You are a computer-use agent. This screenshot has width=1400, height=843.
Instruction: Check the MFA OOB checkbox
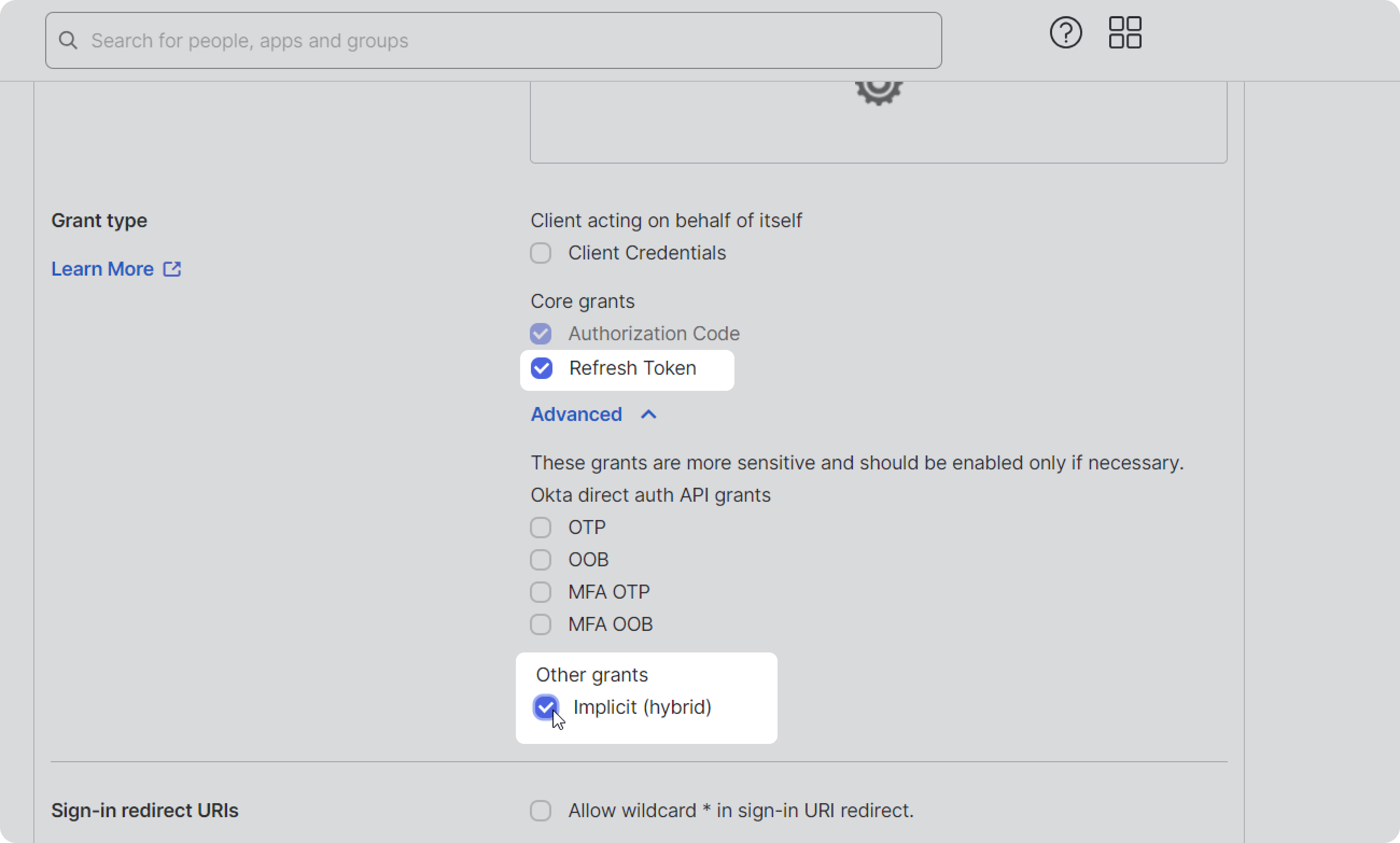tap(540, 624)
